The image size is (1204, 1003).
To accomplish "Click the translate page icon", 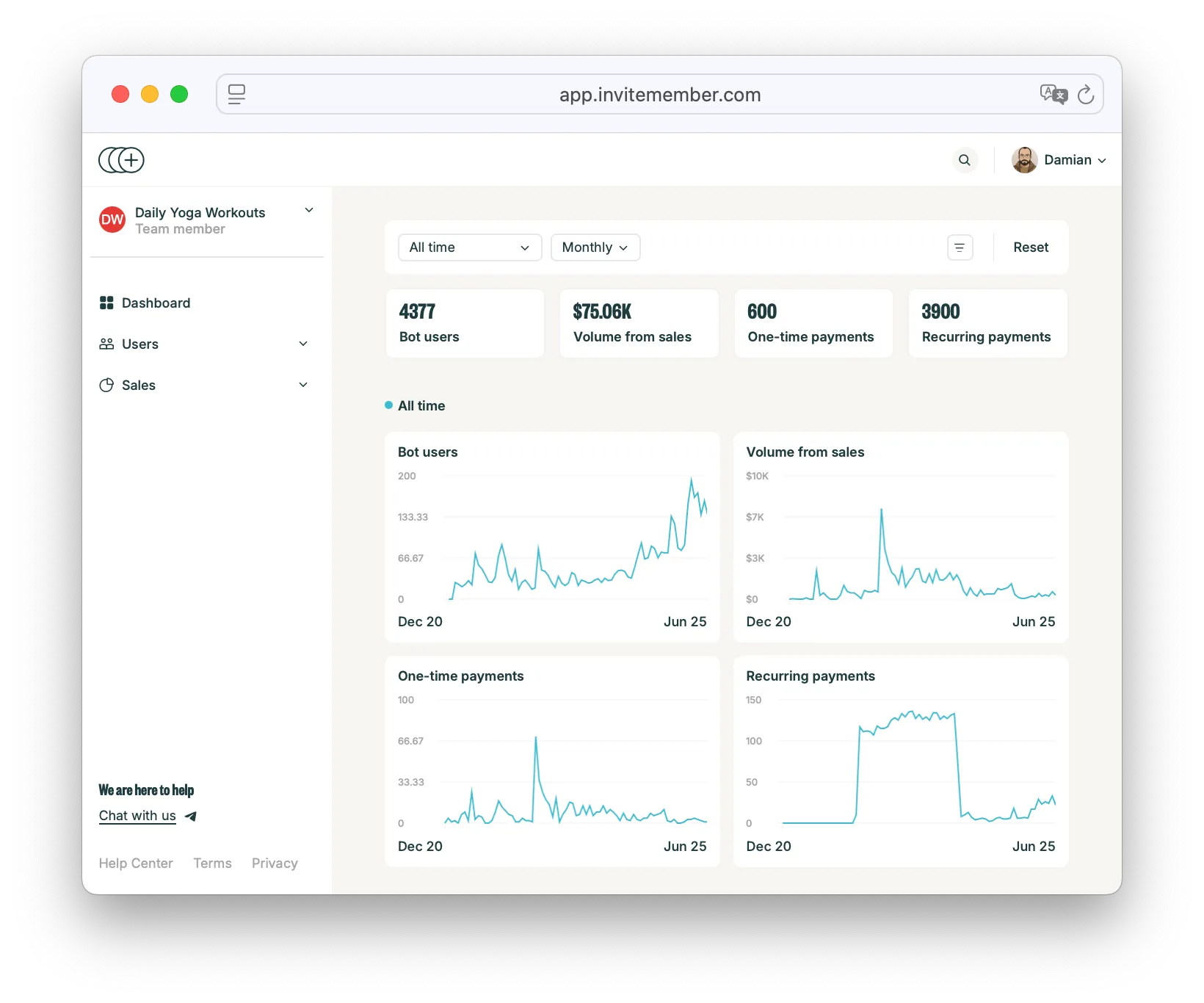I will (x=1053, y=95).
